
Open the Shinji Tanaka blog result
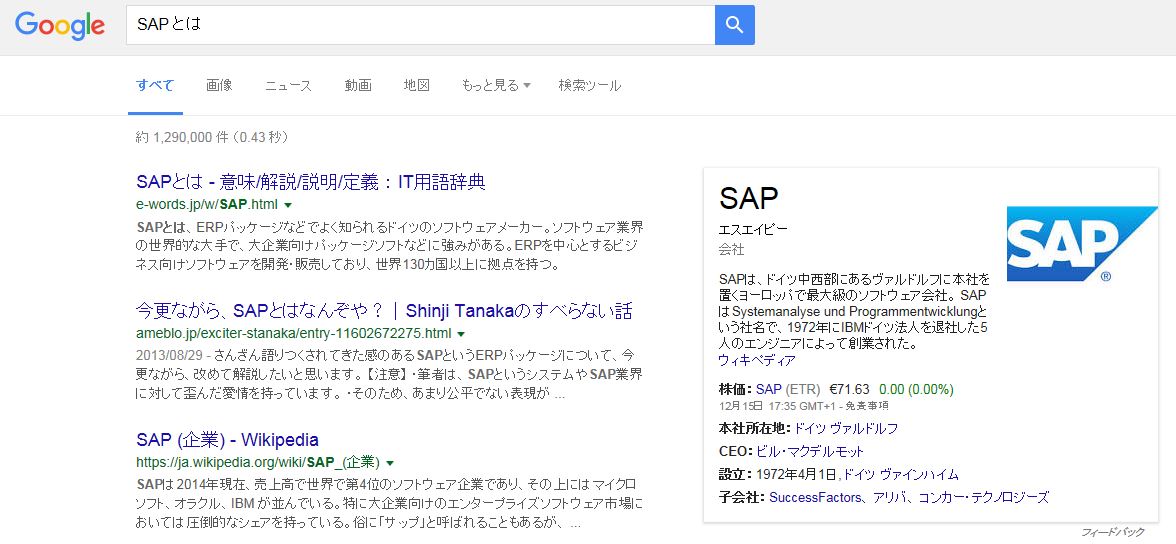pyautogui.click(x=384, y=311)
